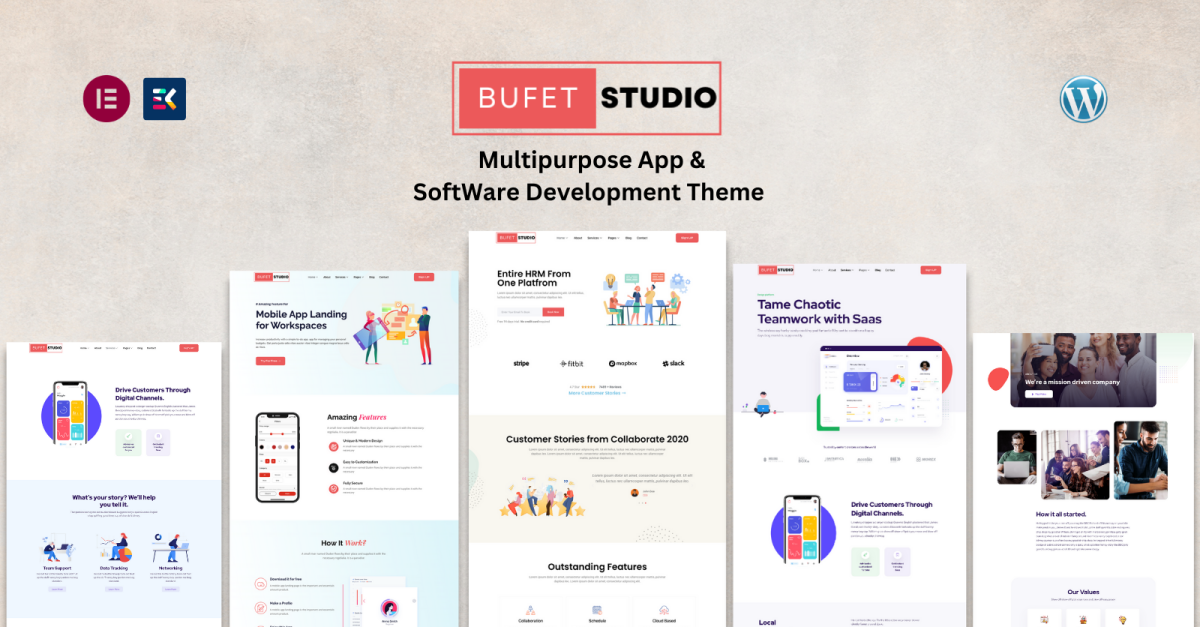1200x627 pixels.
Task: Click the Stripe logo under the HRM hero
Action: (x=521, y=363)
